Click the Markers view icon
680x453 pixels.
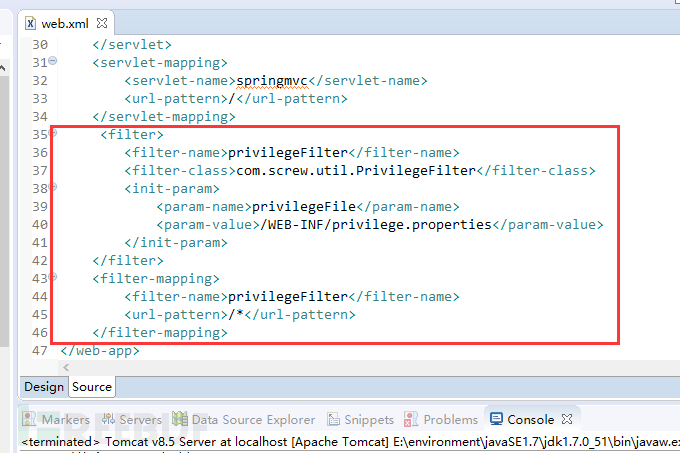click(x=29, y=419)
